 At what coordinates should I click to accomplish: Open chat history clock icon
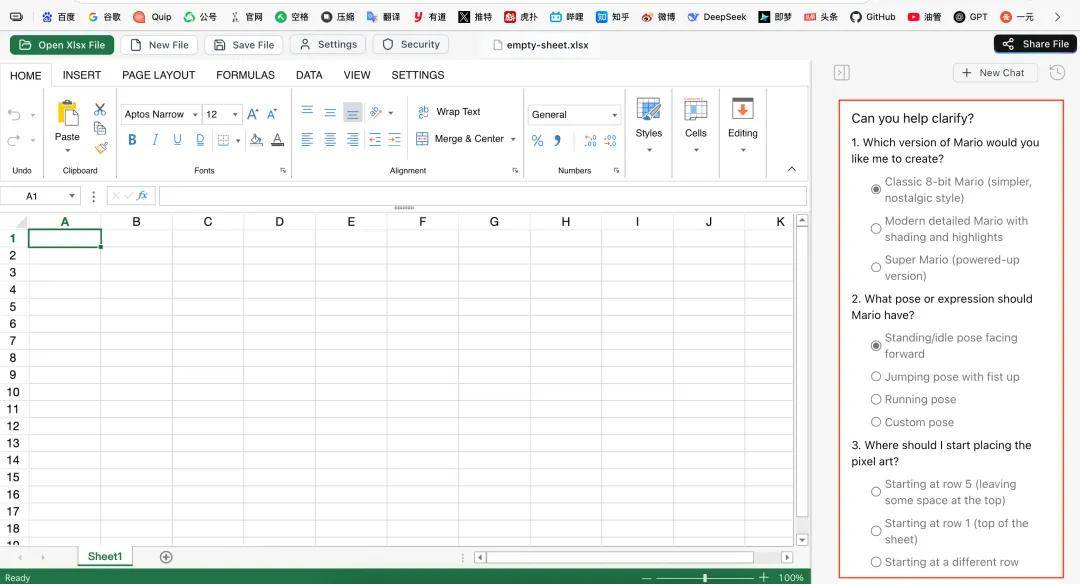(1057, 72)
